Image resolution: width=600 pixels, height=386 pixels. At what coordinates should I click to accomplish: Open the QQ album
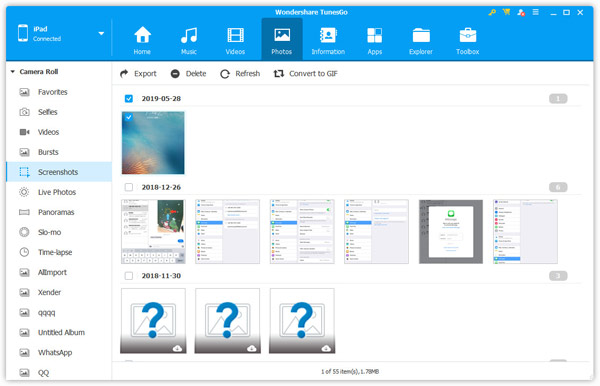[59, 373]
